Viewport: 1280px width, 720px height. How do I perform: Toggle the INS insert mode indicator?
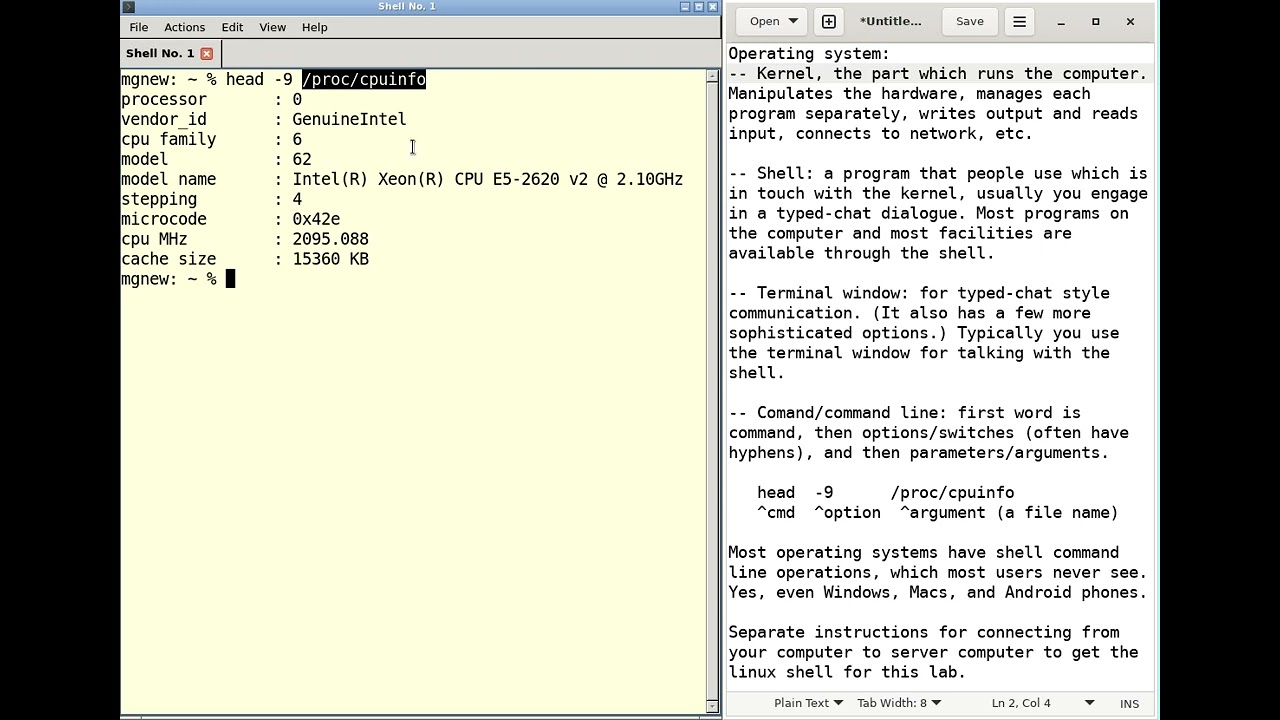1129,704
